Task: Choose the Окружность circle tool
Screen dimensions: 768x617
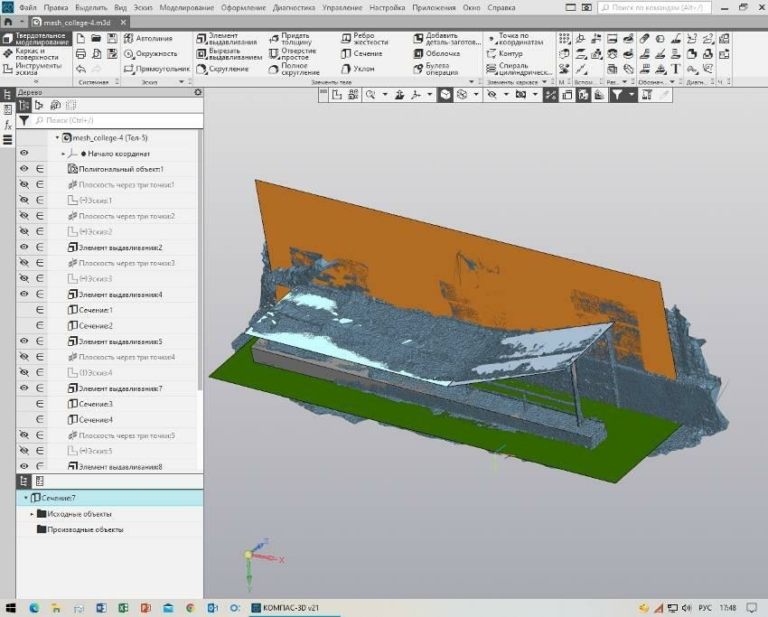Action: click(x=155, y=54)
